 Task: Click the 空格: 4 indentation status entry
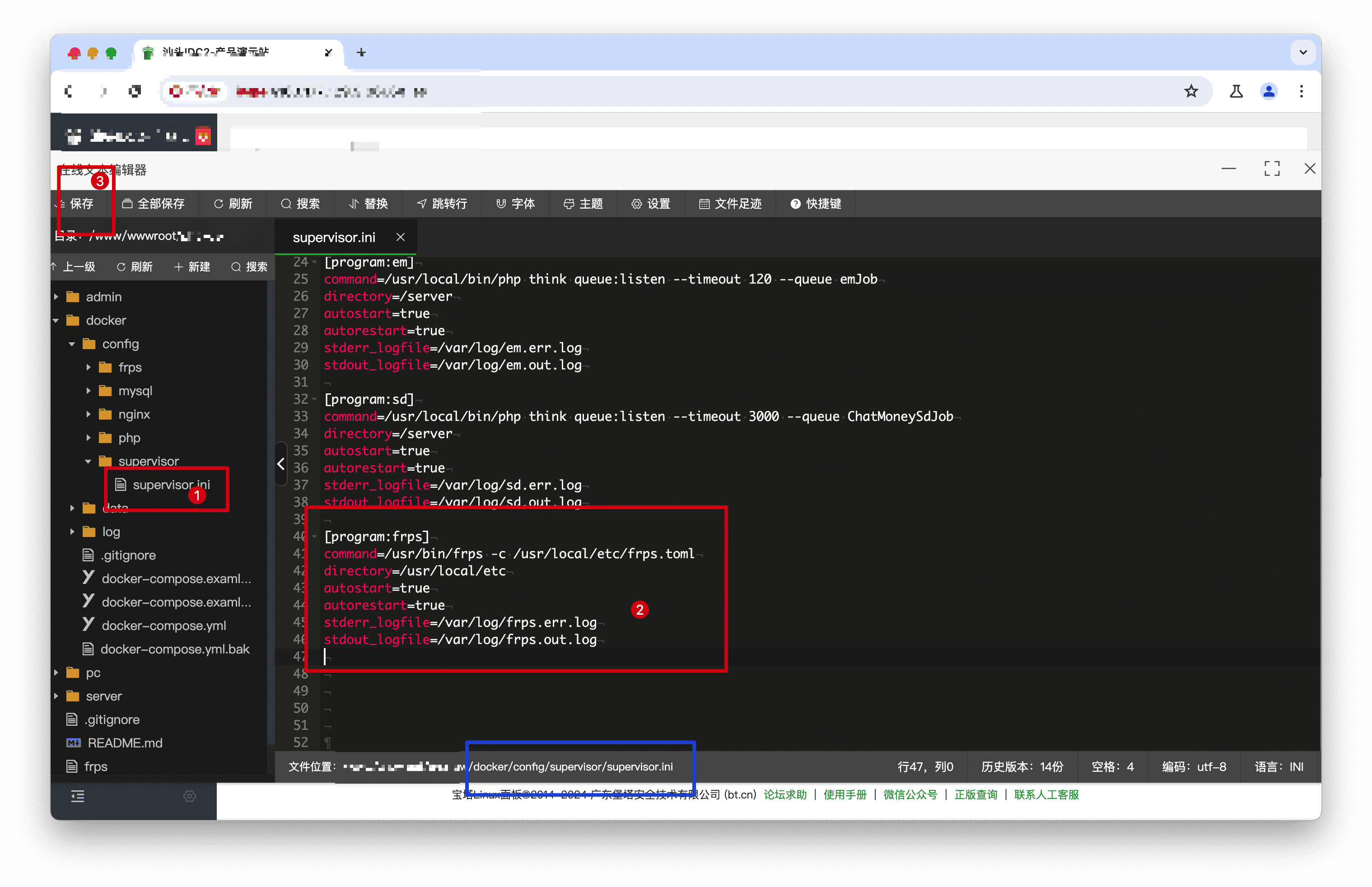point(1113,766)
